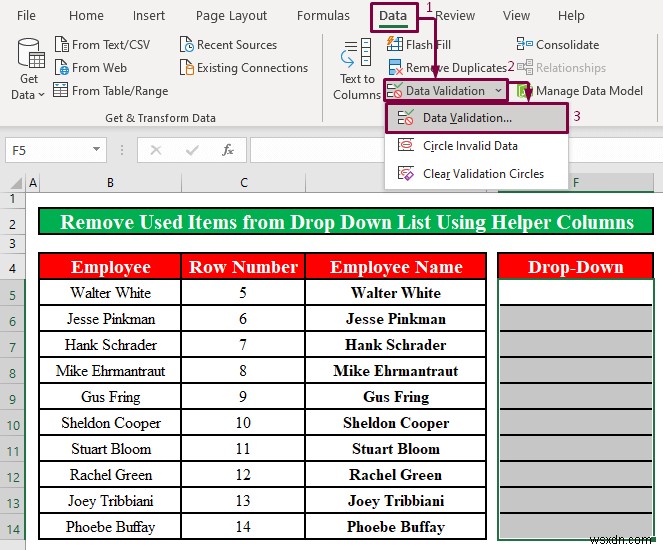Choose Circle Invalid Data menu item
The width and height of the screenshot is (663, 550).
(x=476, y=146)
